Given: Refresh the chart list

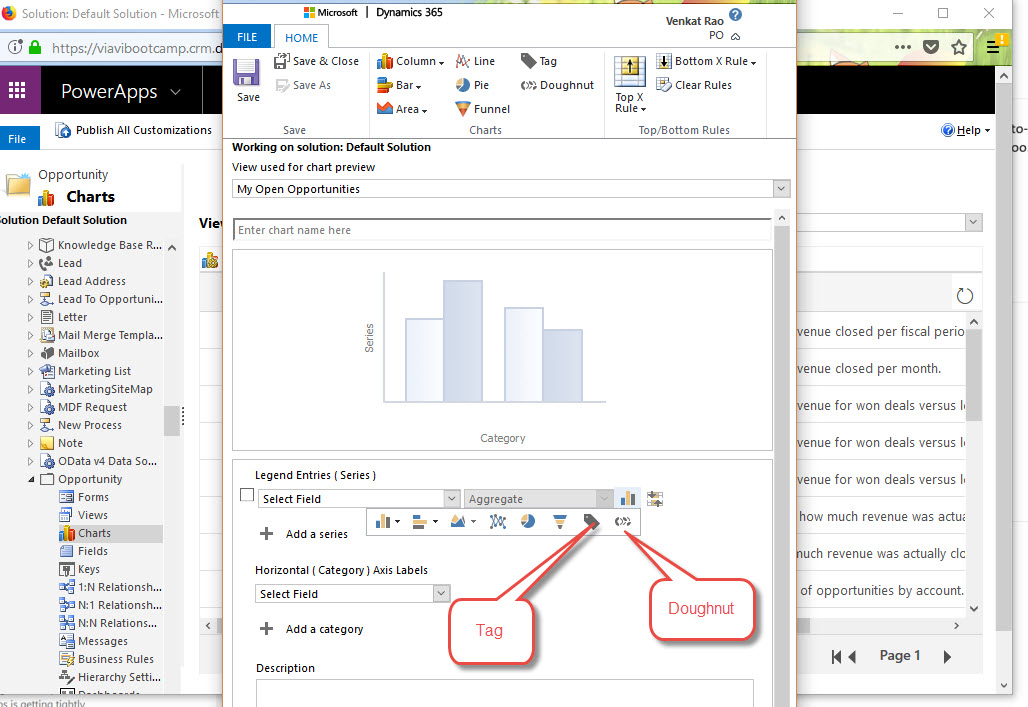Looking at the screenshot, I should (964, 296).
